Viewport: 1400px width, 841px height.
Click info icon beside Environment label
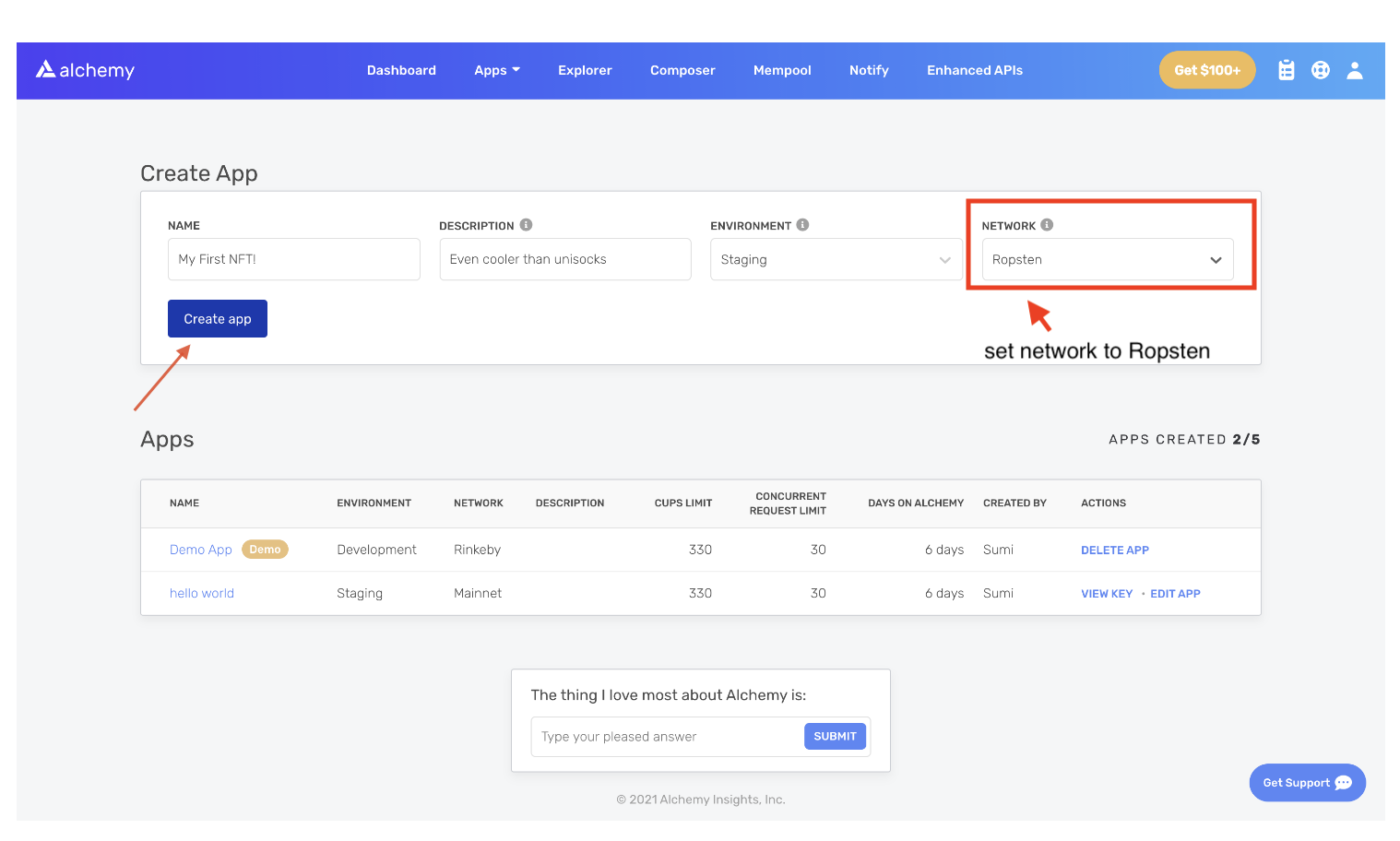point(802,225)
